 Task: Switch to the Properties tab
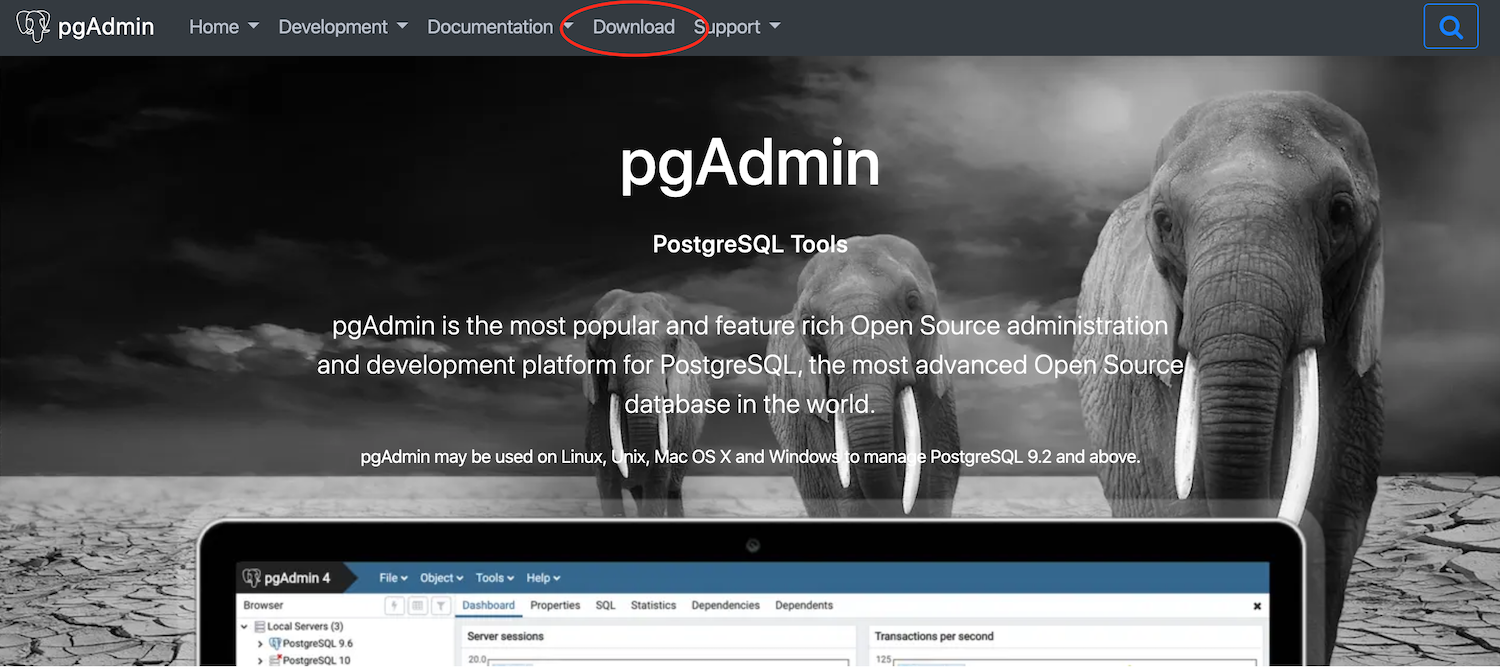point(555,605)
